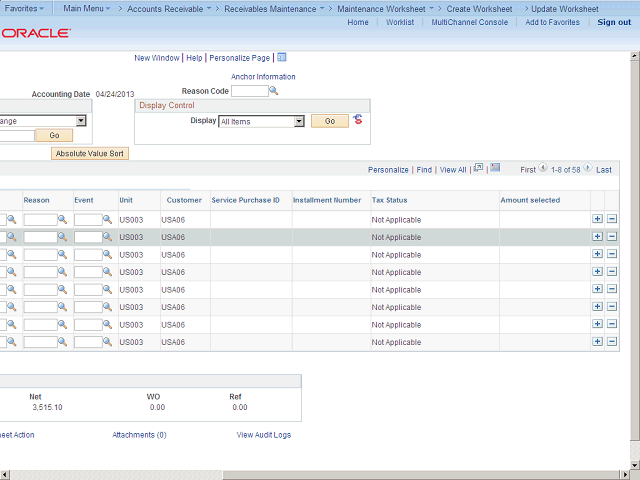Click the download to spreadsheet icon in grid header
This screenshot has height=480, width=640.
(495, 169)
